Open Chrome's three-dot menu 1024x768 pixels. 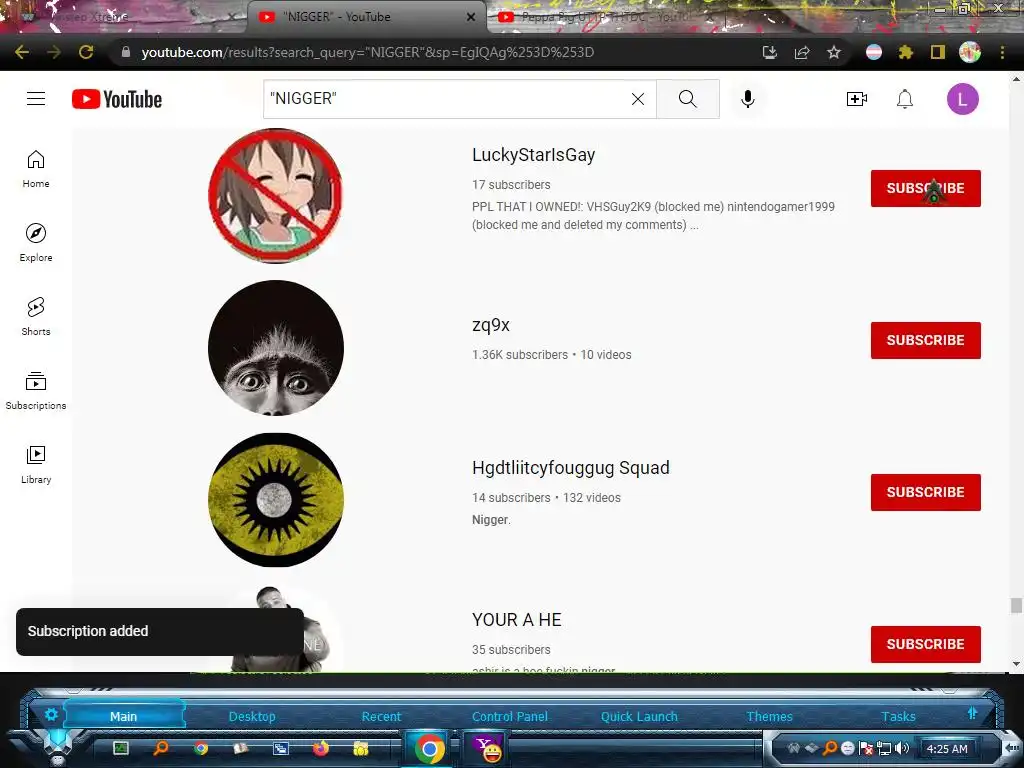(1002, 52)
